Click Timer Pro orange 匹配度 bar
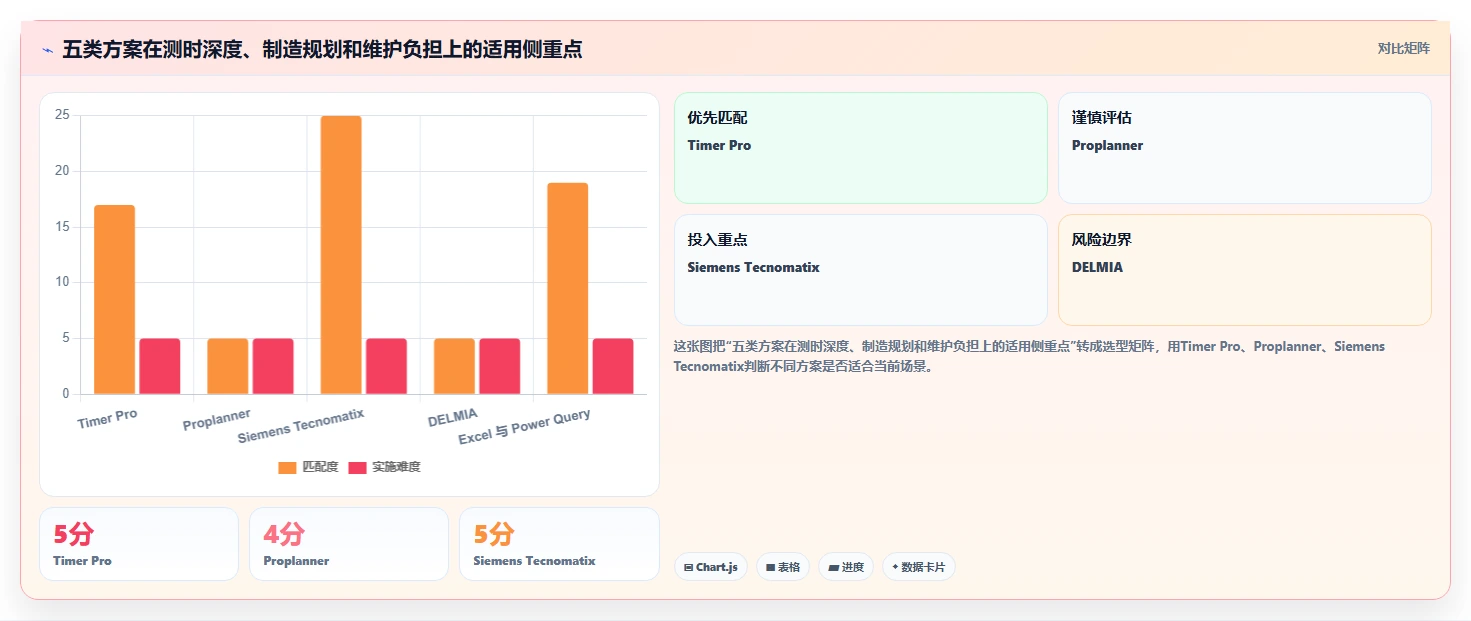1471x621 pixels. (x=114, y=299)
